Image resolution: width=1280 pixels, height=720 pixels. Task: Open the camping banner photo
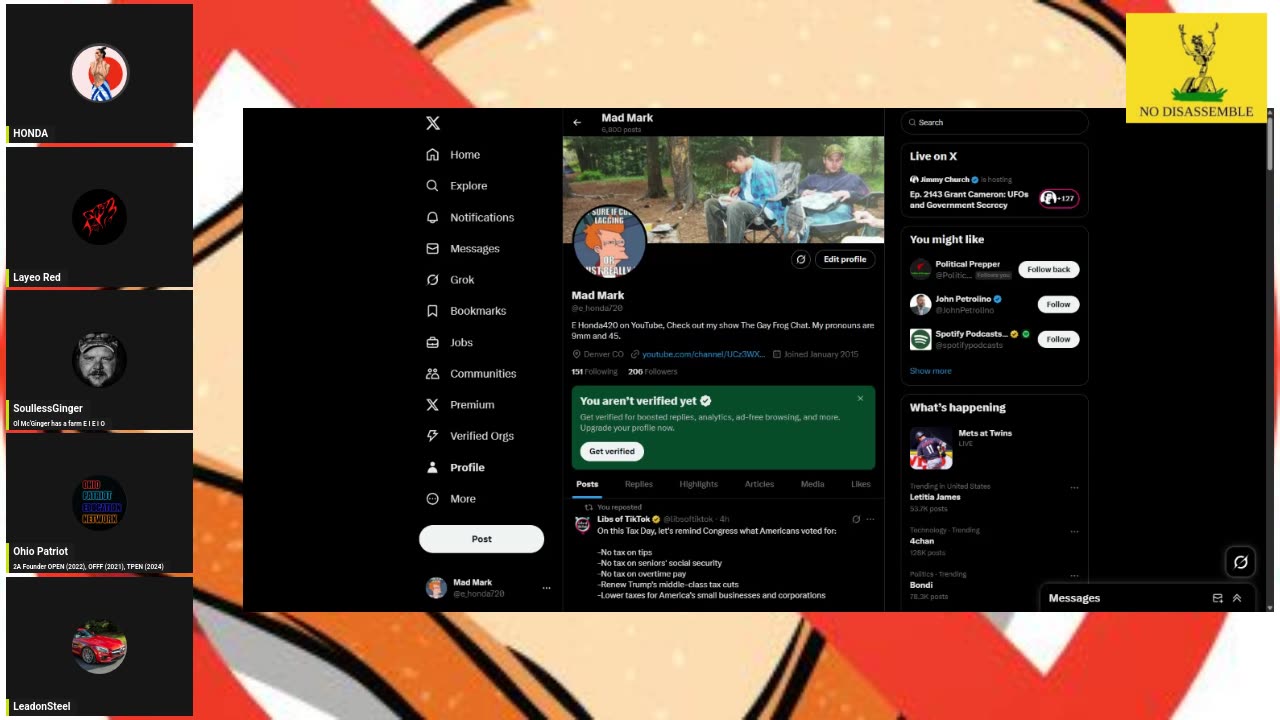723,190
